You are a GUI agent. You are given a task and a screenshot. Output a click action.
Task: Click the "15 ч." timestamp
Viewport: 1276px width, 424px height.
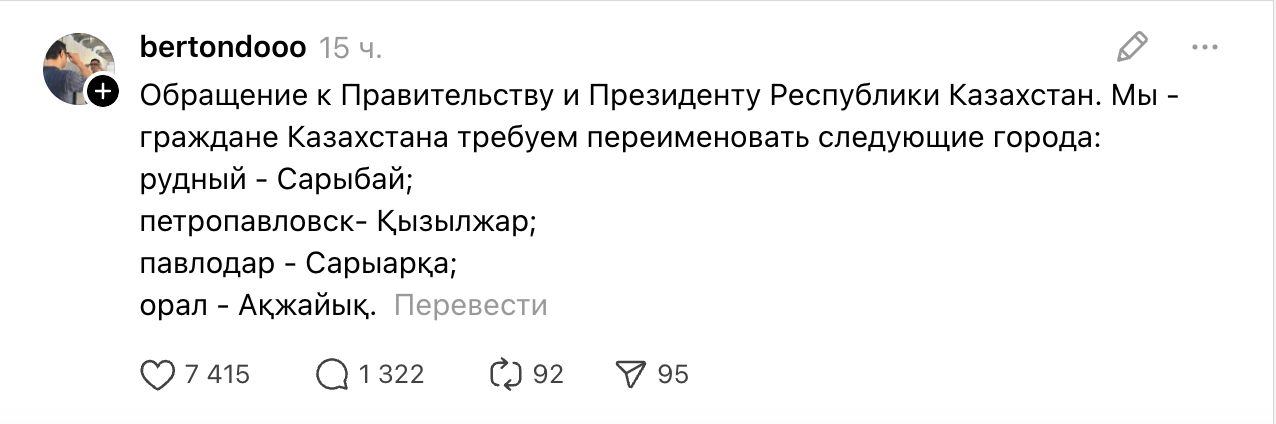pos(350,47)
